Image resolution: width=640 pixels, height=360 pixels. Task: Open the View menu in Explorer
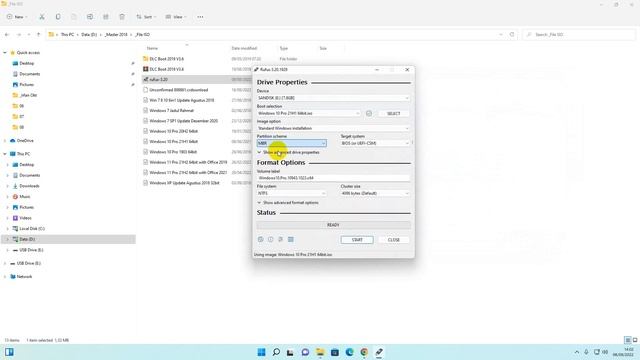176,17
